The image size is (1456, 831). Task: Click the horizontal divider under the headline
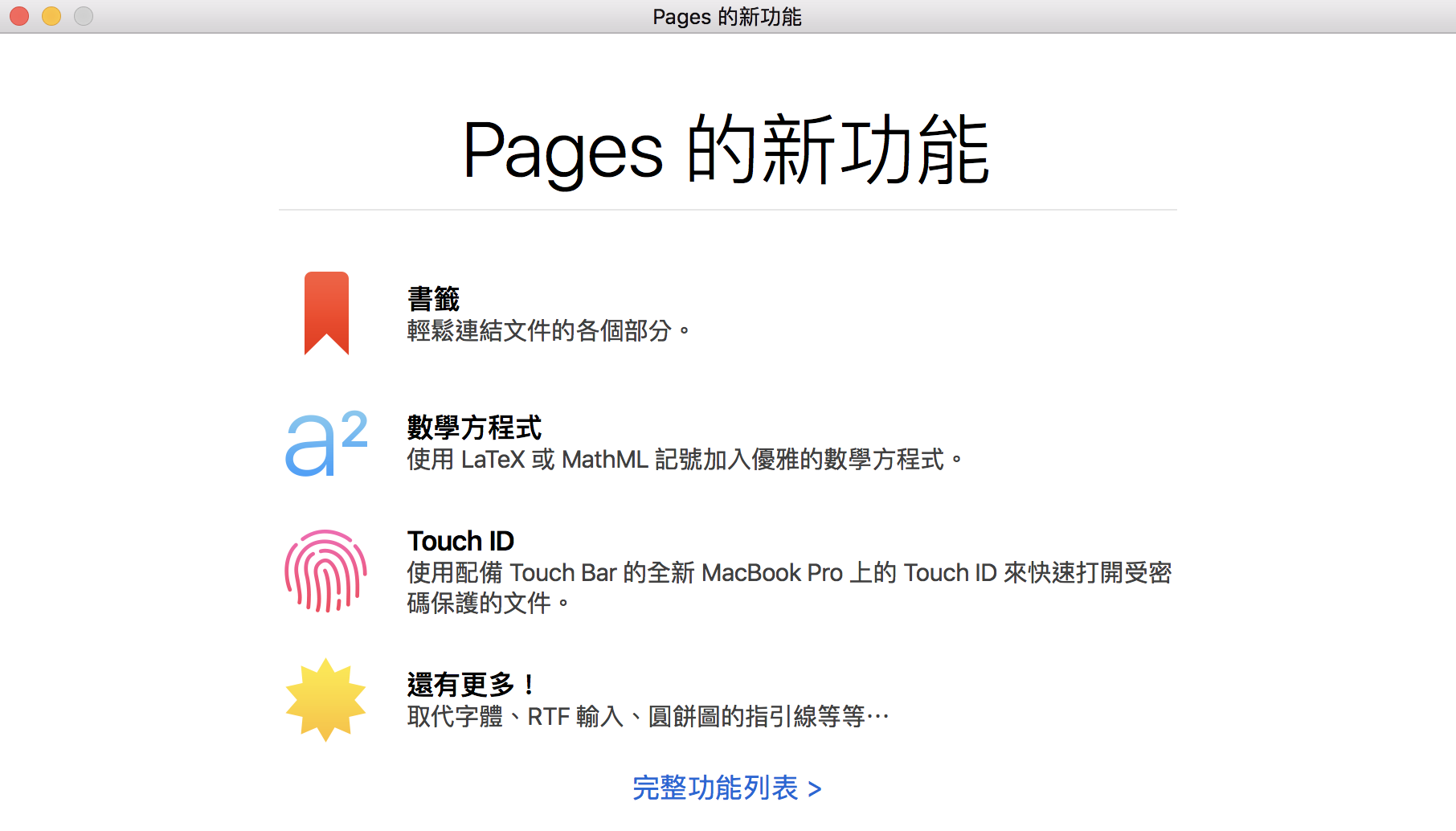727,210
